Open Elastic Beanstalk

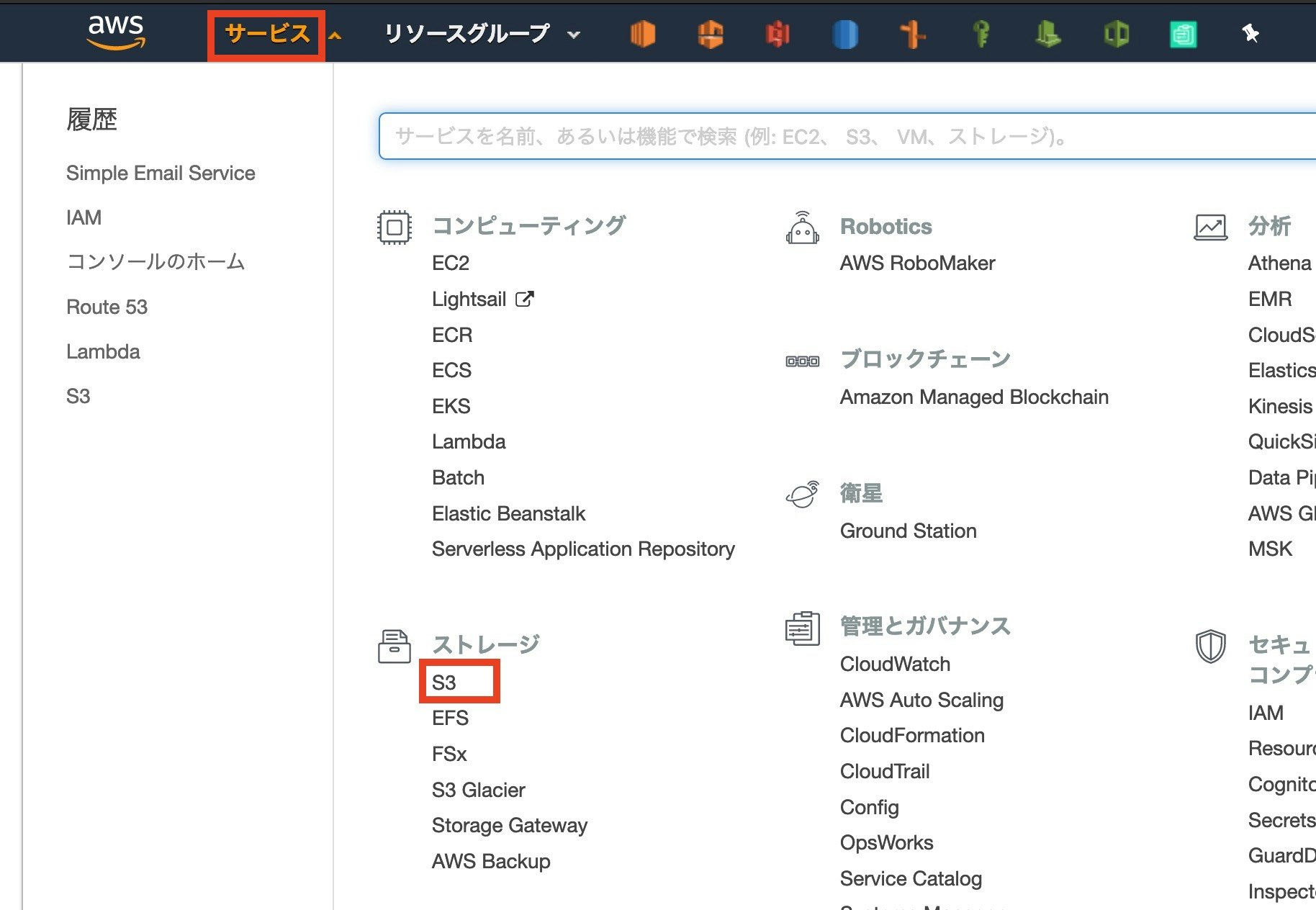point(508,513)
